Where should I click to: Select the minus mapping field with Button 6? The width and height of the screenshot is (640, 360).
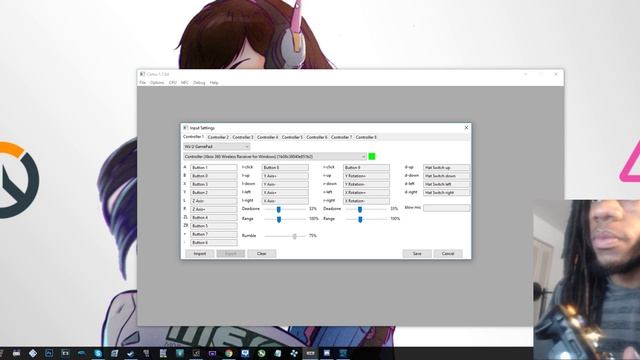pyautogui.click(x=213, y=242)
